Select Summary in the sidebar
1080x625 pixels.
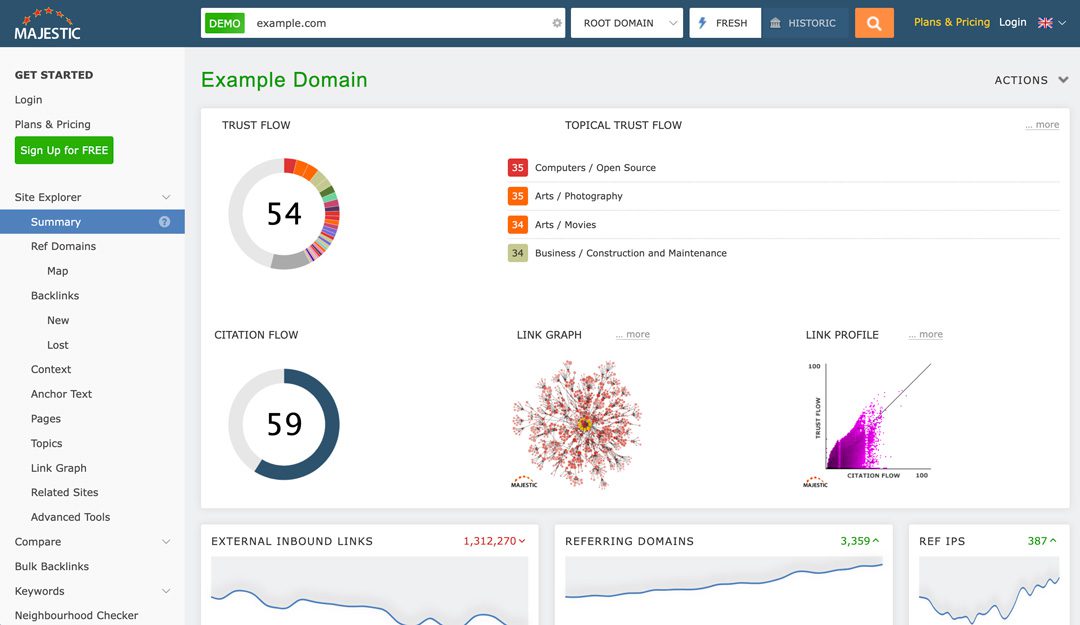point(92,222)
